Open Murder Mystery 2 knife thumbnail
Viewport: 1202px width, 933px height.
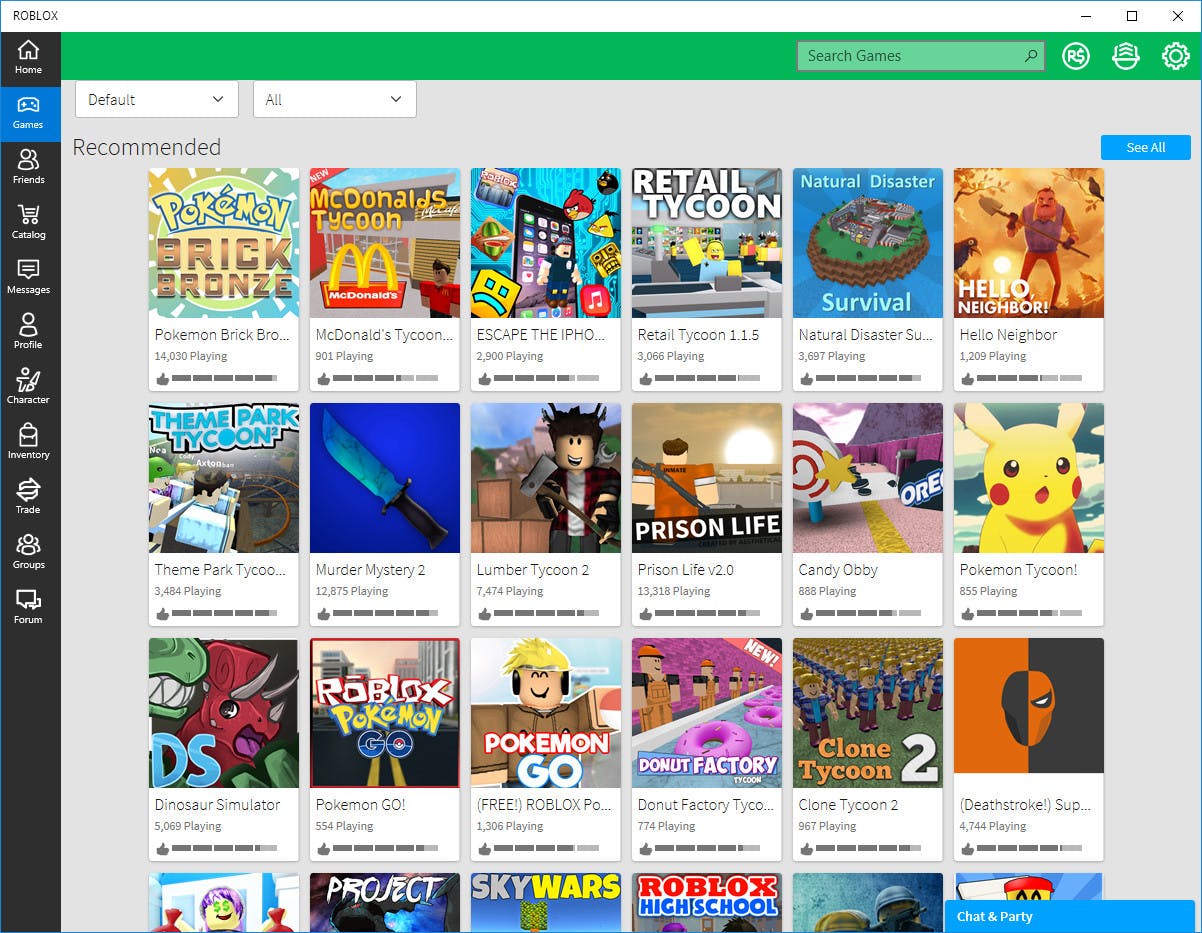(x=385, y=478)
